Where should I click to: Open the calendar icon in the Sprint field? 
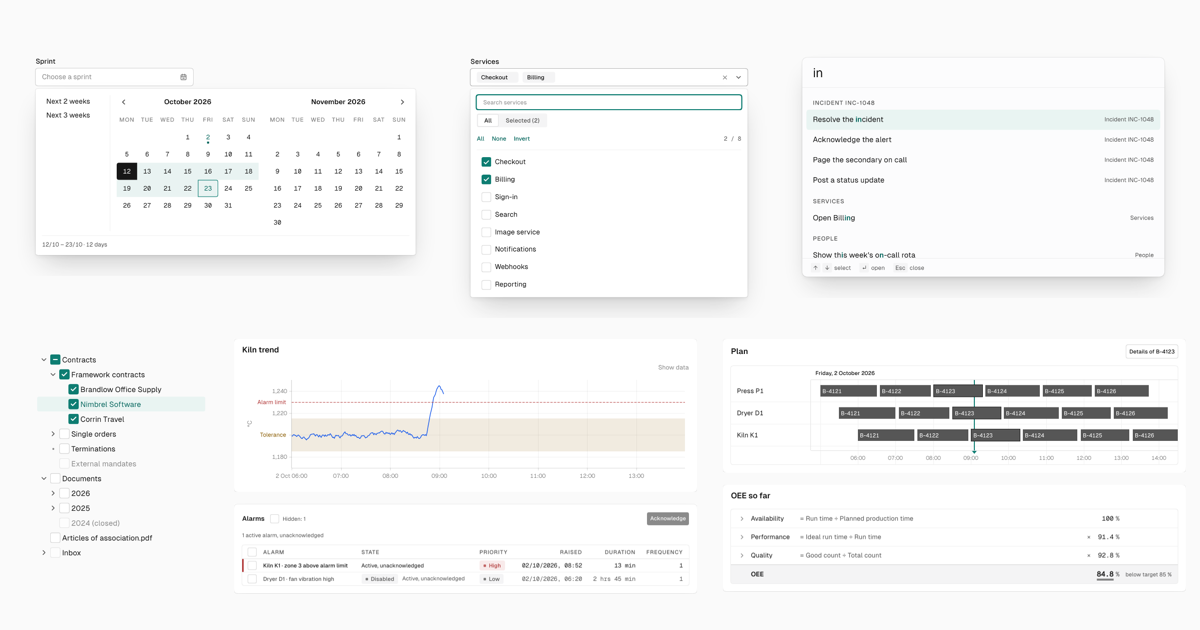point(183,77)
